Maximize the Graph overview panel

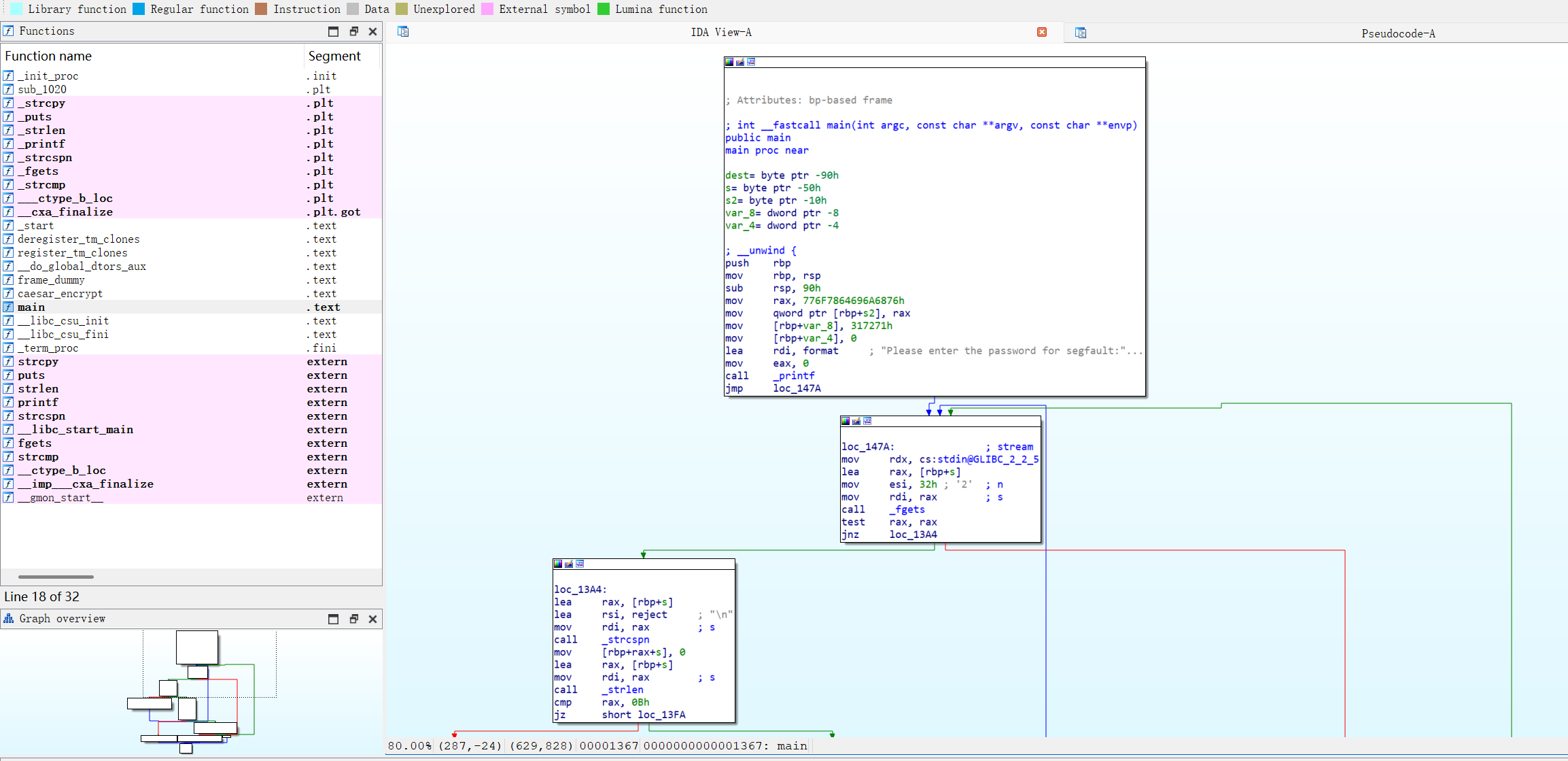pos(333,619)
